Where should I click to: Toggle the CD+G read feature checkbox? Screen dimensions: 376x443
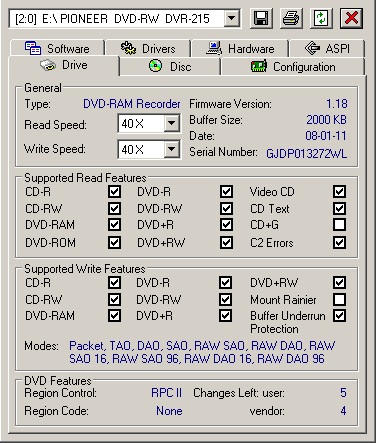(x=339, y=225)
